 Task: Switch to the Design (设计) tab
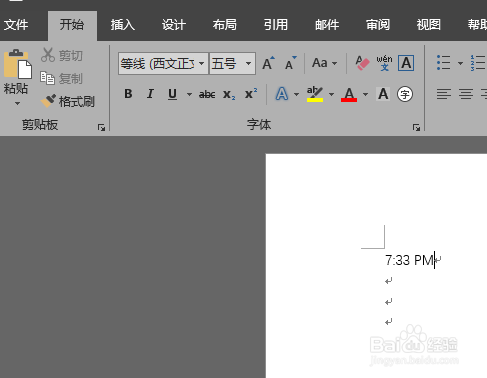(173, 25)
